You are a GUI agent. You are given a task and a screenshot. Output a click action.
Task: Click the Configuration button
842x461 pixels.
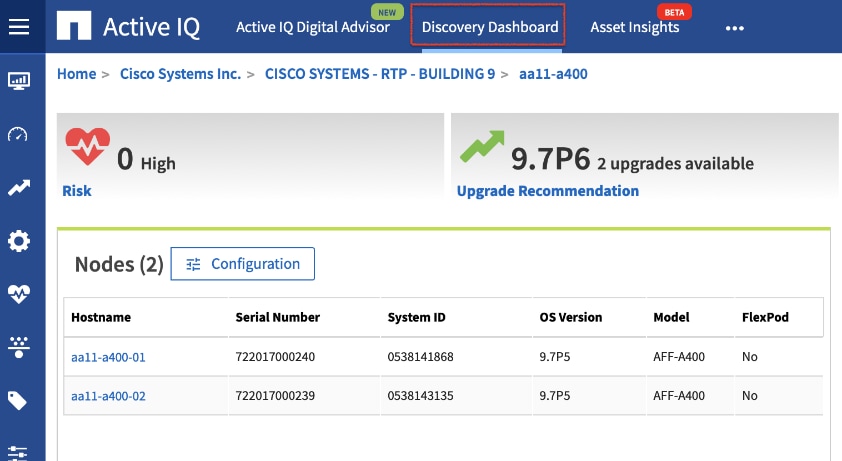click(x=243, y=264)
